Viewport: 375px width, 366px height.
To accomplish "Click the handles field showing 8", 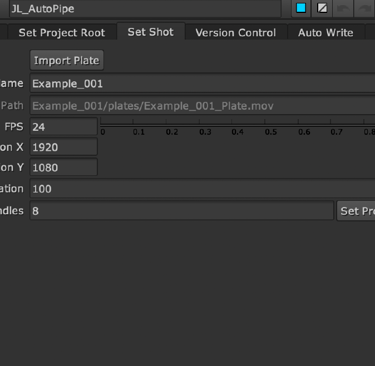I will (182, 211).
